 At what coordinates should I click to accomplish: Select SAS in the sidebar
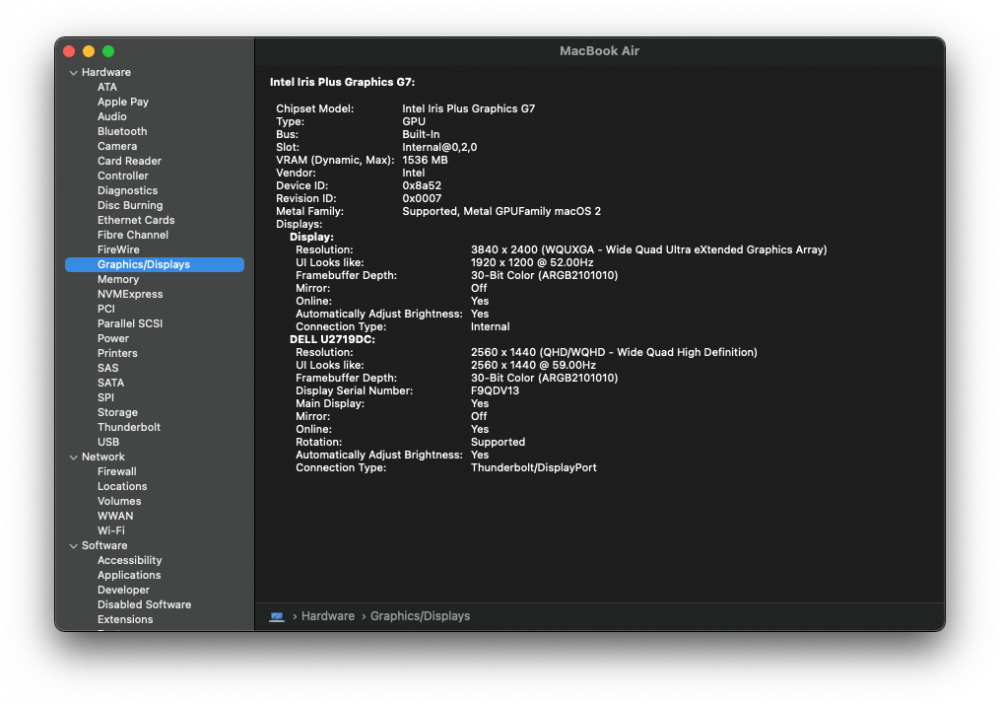click(x=108, y=368)
